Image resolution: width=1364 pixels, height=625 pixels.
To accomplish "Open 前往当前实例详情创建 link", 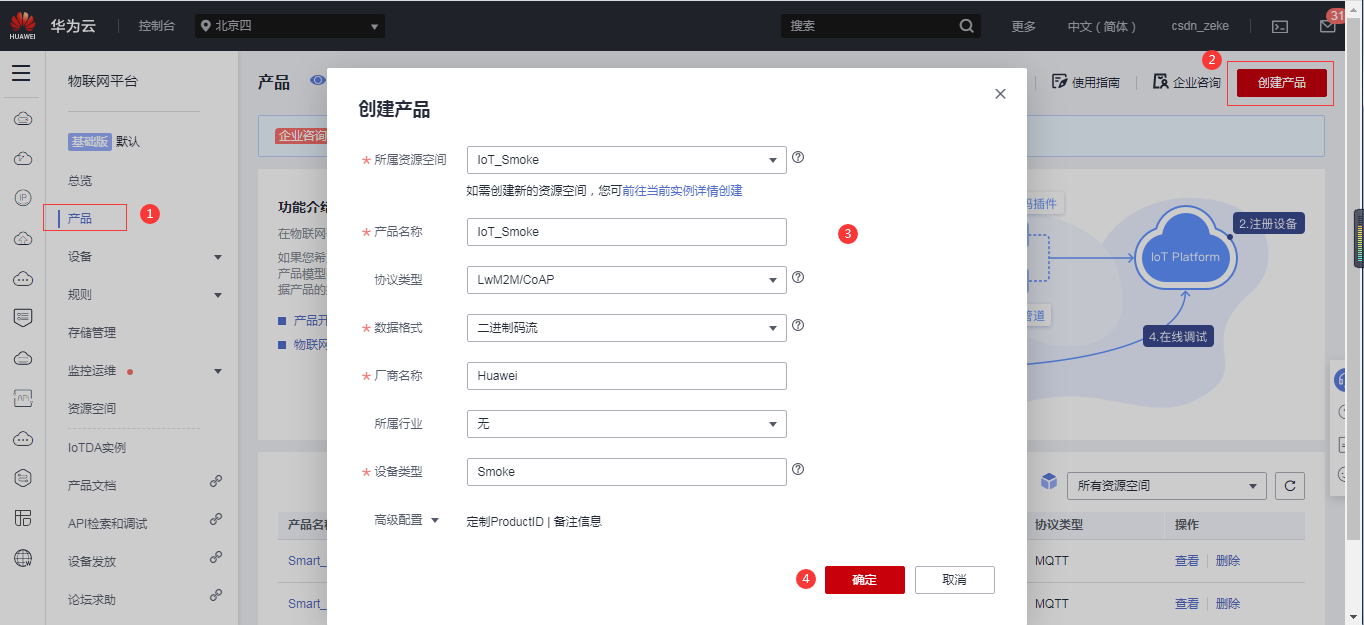I will coord(682,190).
